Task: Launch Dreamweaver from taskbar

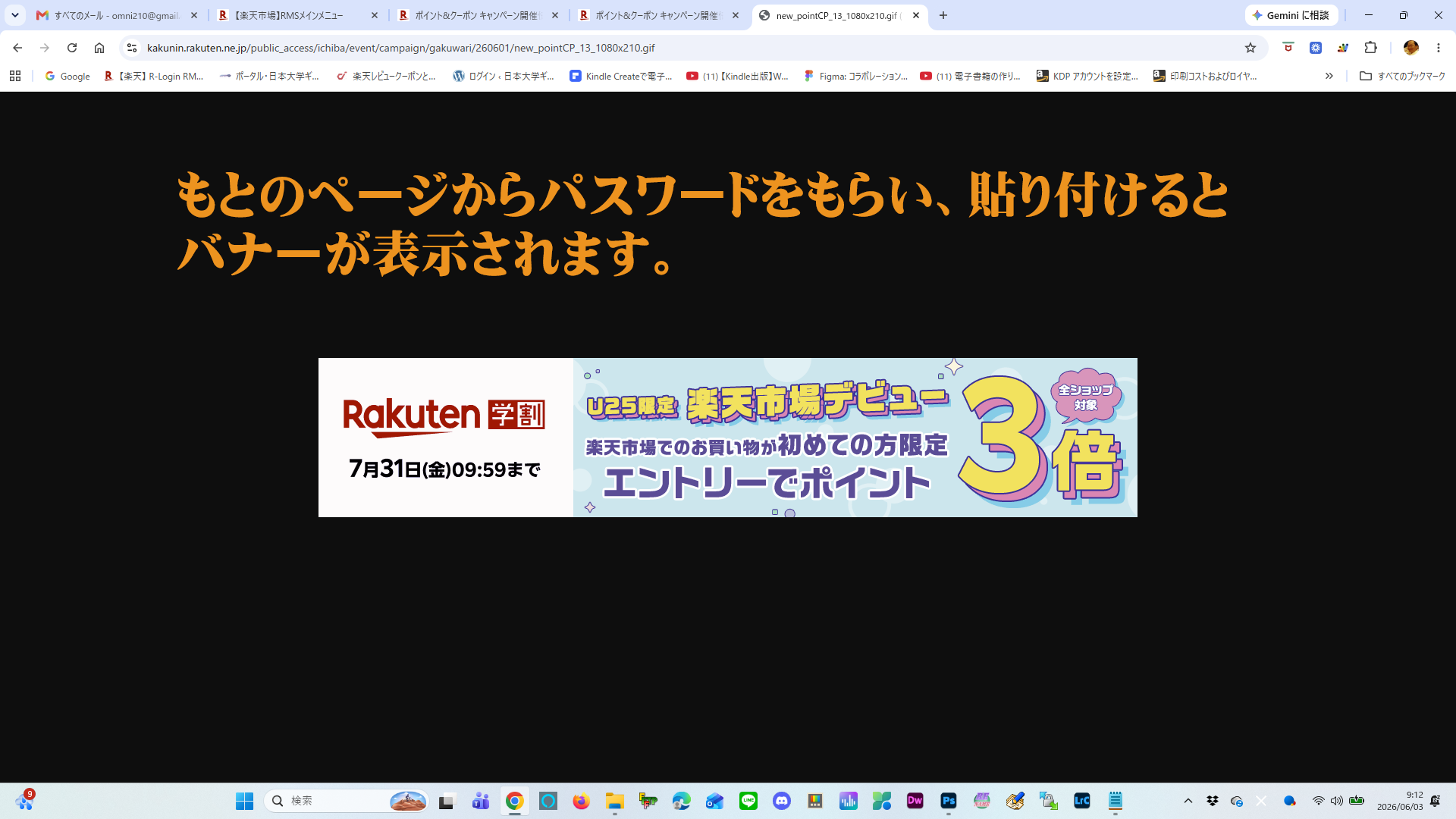Action: tap(915, 801)
